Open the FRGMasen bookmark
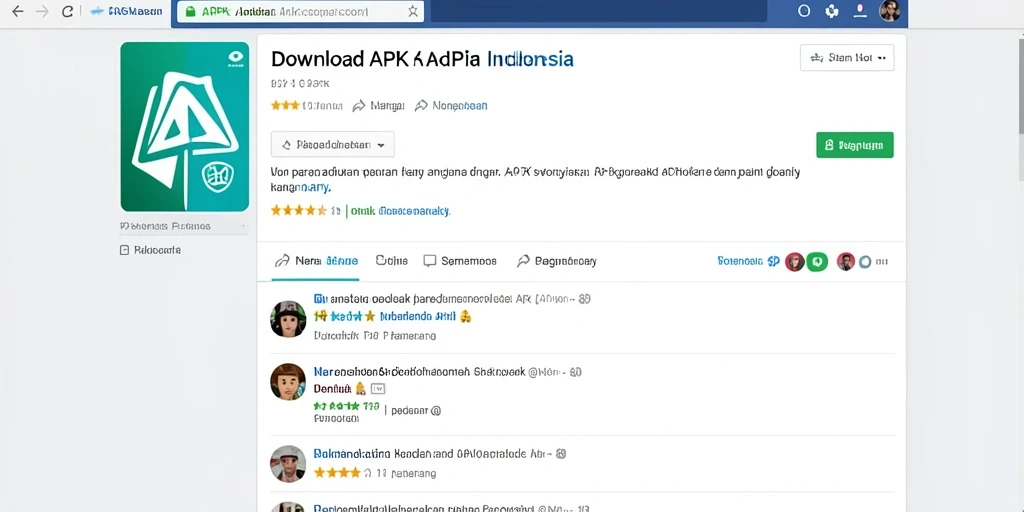Image resolution: width=1024 pixels, height=512 pixels. [x=126, y=12]
